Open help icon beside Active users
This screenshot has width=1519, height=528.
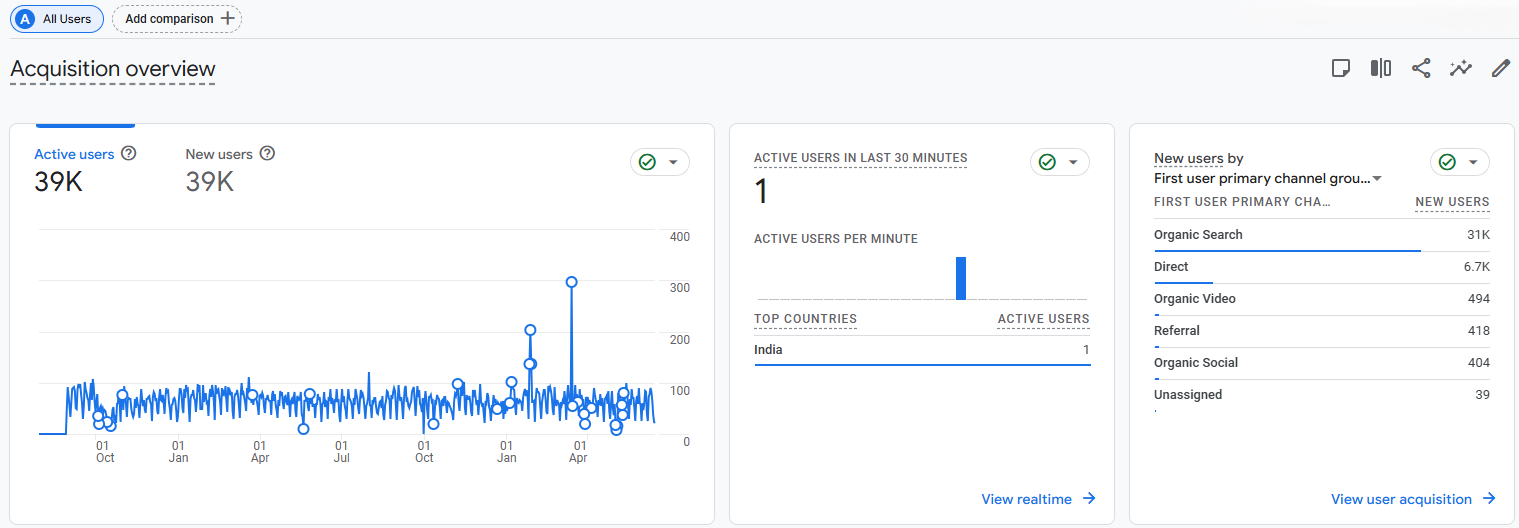(128, 154)
